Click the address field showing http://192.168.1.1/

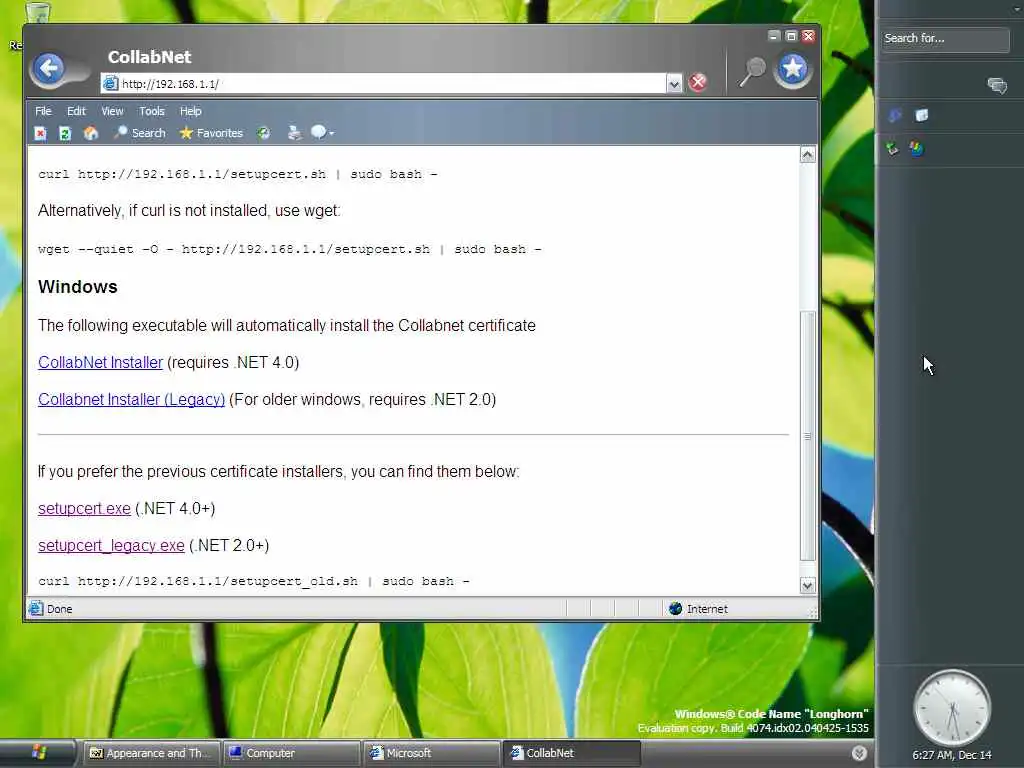pos(392,84)
